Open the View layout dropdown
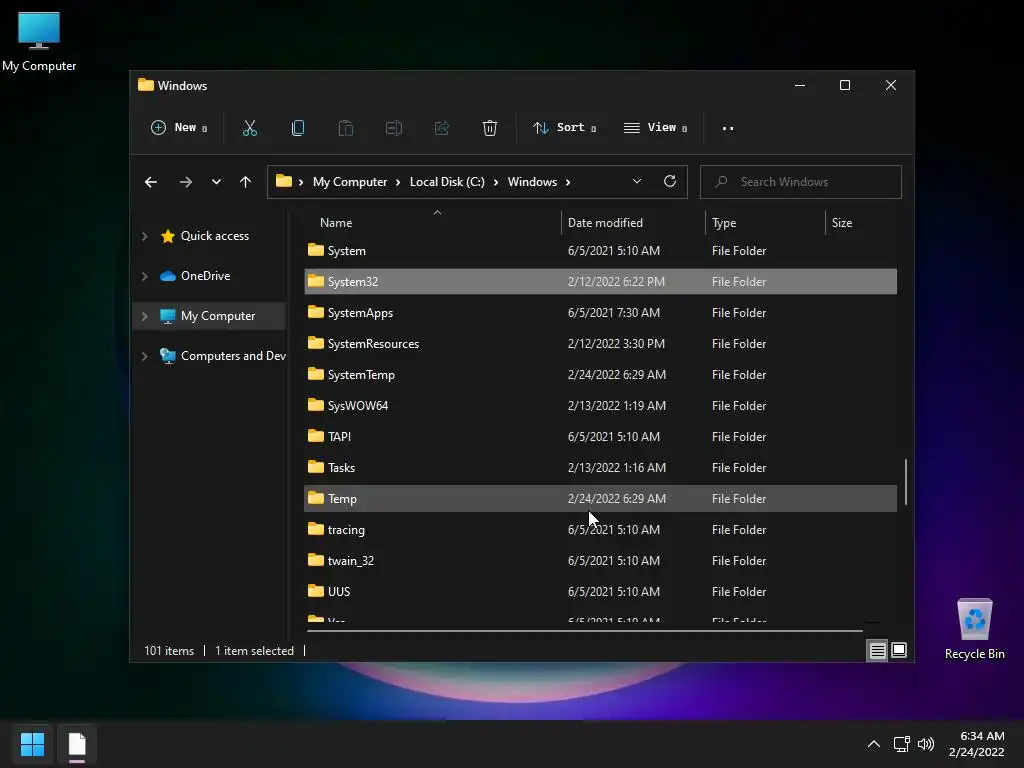 655,127
